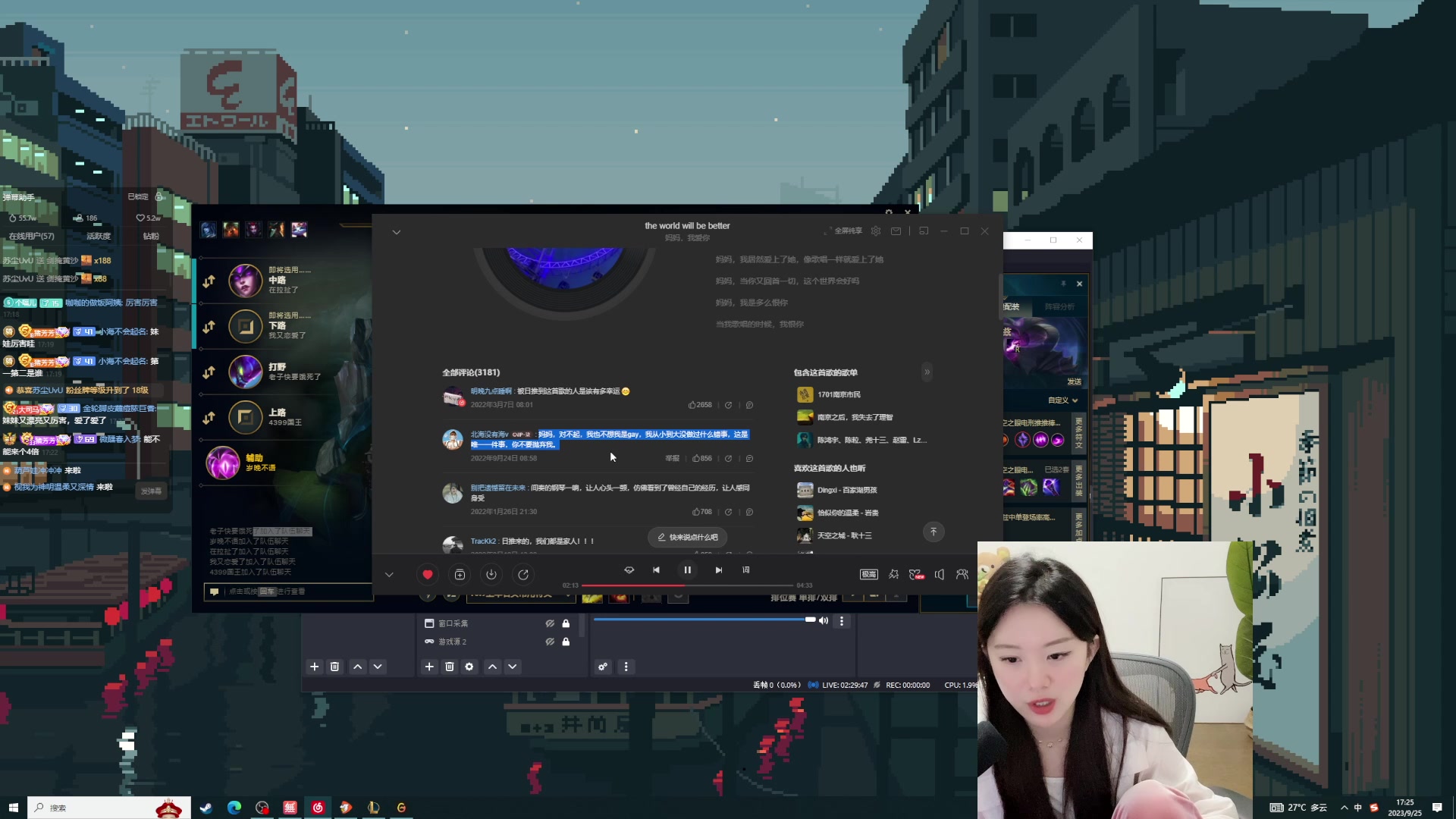The image size is (1456, 819).
Task: Move the source up in OBS sources panel
Action: (493, 667)
